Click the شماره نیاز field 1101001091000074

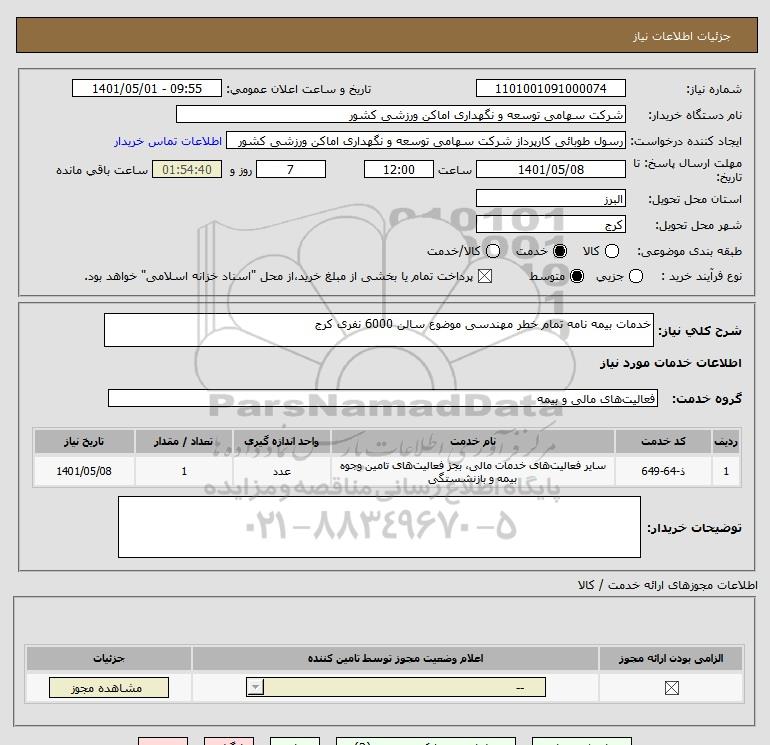click(x=550, y=88)
